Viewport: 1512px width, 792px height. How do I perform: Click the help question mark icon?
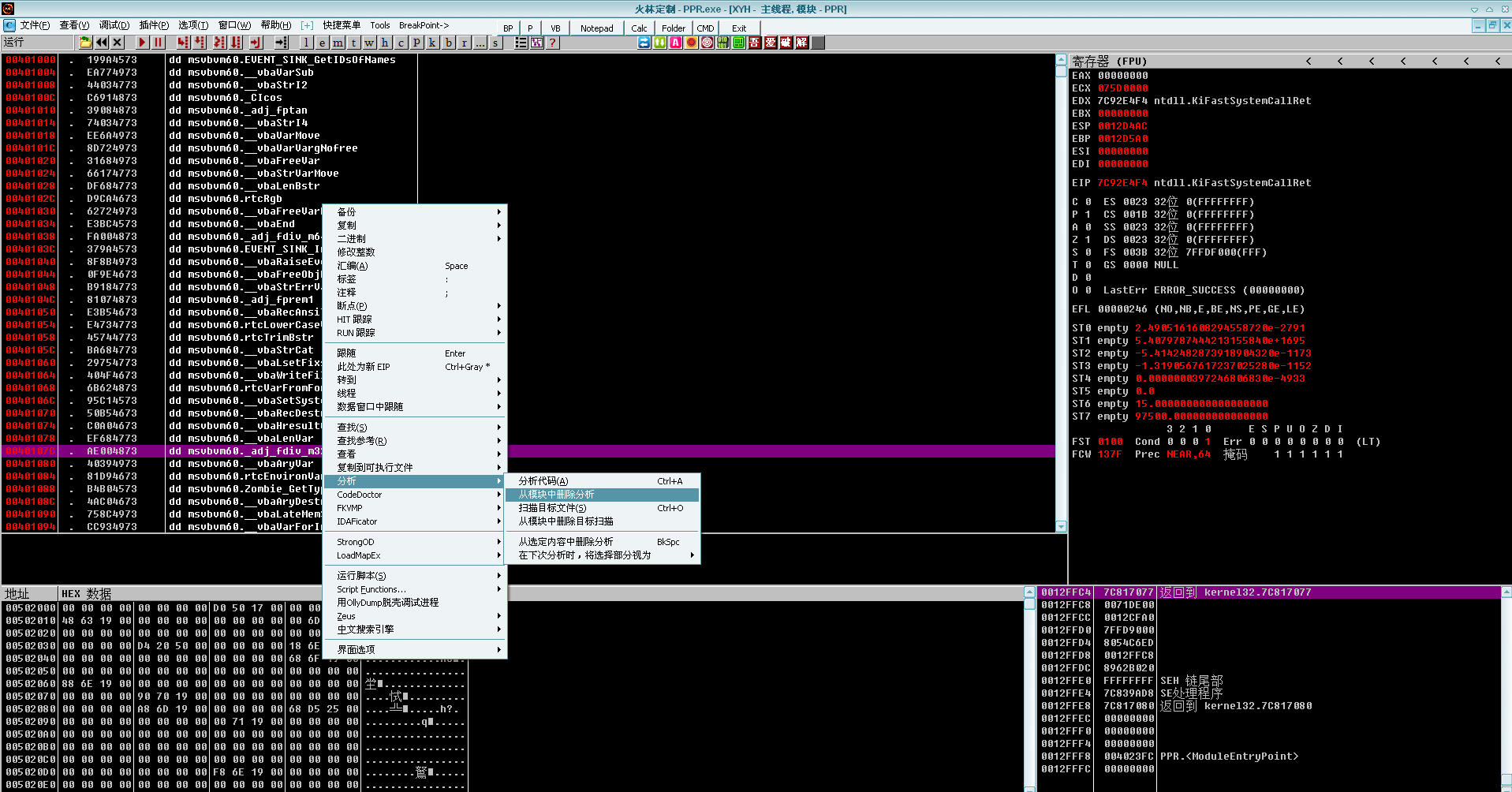[551, 42]
